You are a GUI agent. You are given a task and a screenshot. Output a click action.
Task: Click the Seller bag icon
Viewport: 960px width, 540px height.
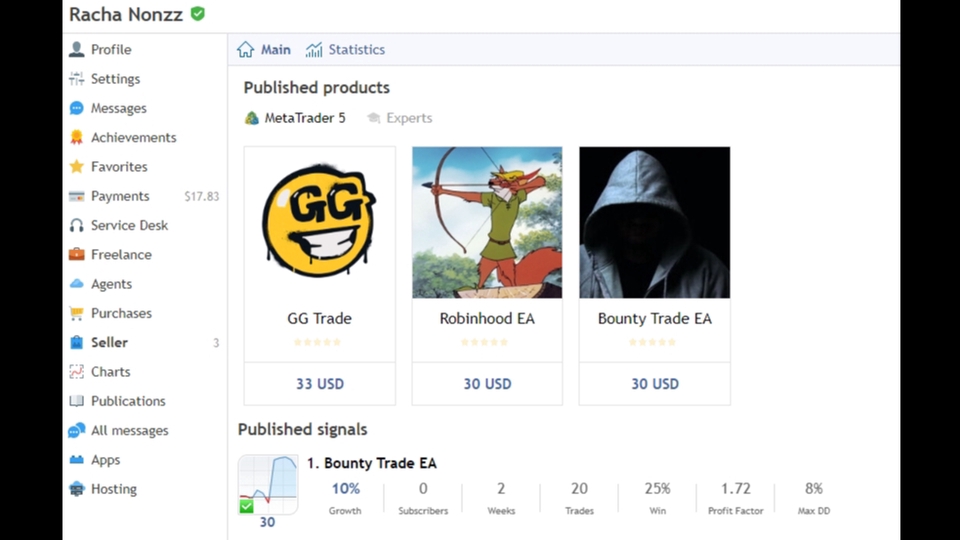(x=77, y=342)
